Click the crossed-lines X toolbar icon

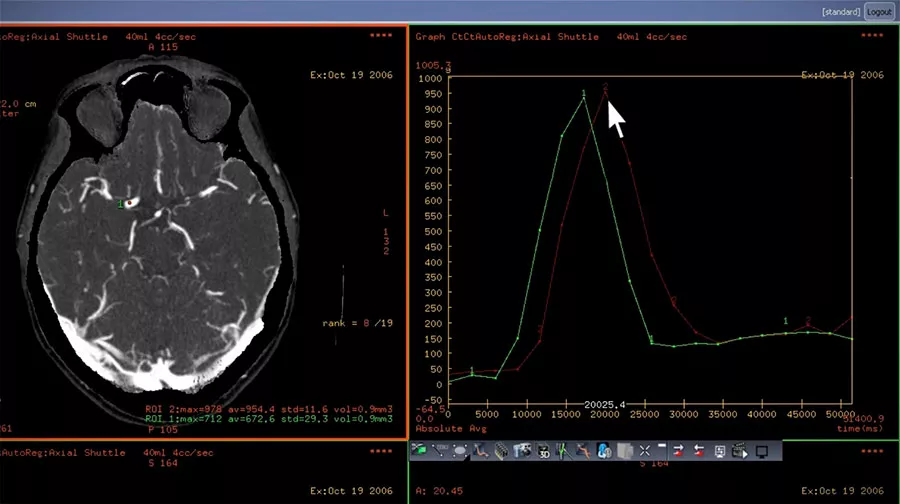645,451
